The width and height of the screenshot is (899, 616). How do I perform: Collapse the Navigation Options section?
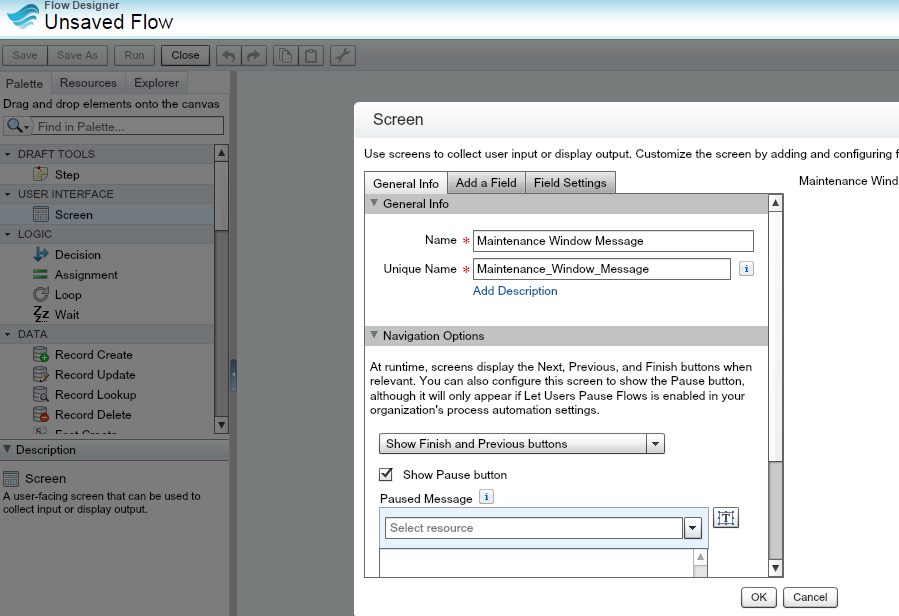(x=374, y=335)
